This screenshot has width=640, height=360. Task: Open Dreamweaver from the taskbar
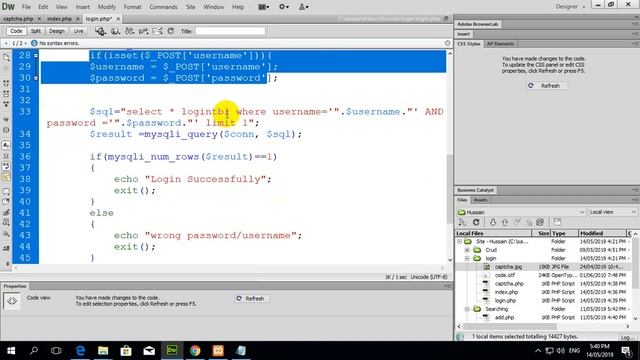click(172, 350)
